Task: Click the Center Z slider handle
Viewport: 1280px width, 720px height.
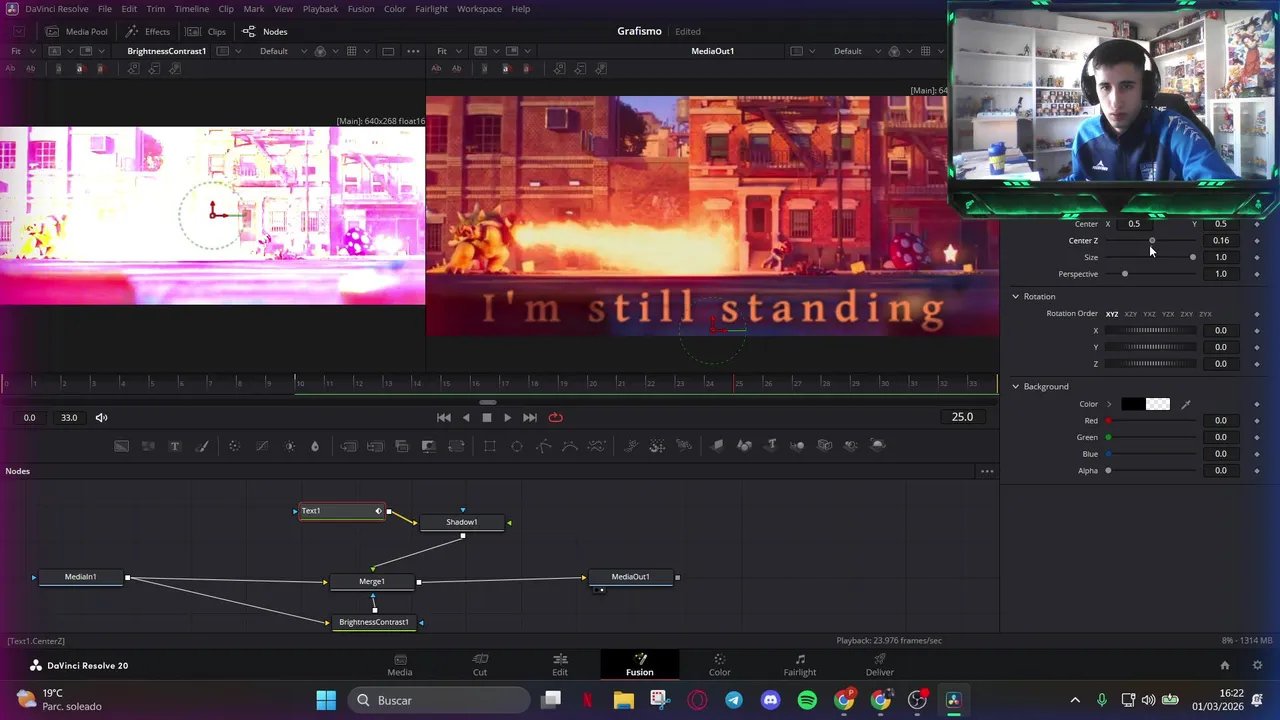Action: pyautogui.click(x=1152, y=241)
